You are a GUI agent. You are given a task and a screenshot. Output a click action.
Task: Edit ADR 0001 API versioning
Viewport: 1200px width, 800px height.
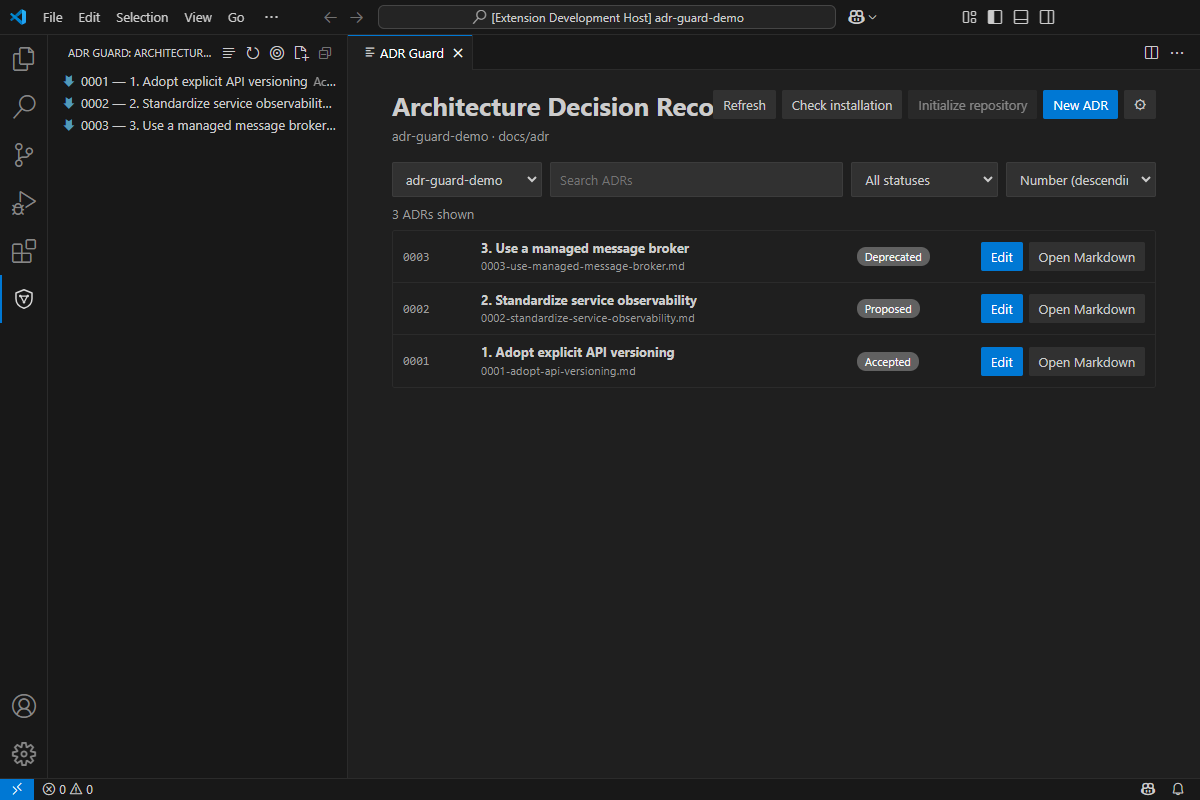pyautogui.click(x=1002, y=362)
